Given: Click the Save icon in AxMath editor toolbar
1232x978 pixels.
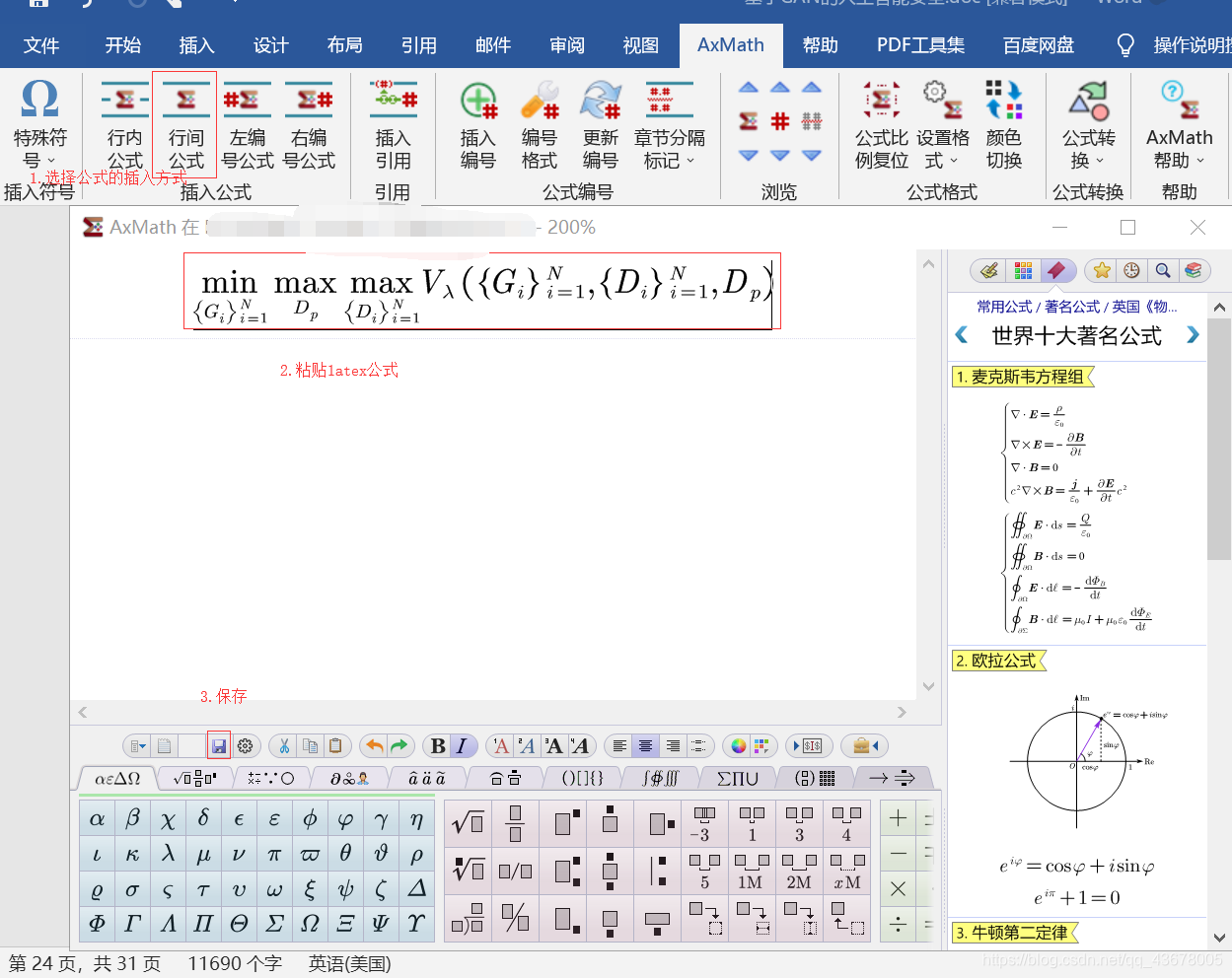Looking at the screenshot, I should tap(219, 746).
